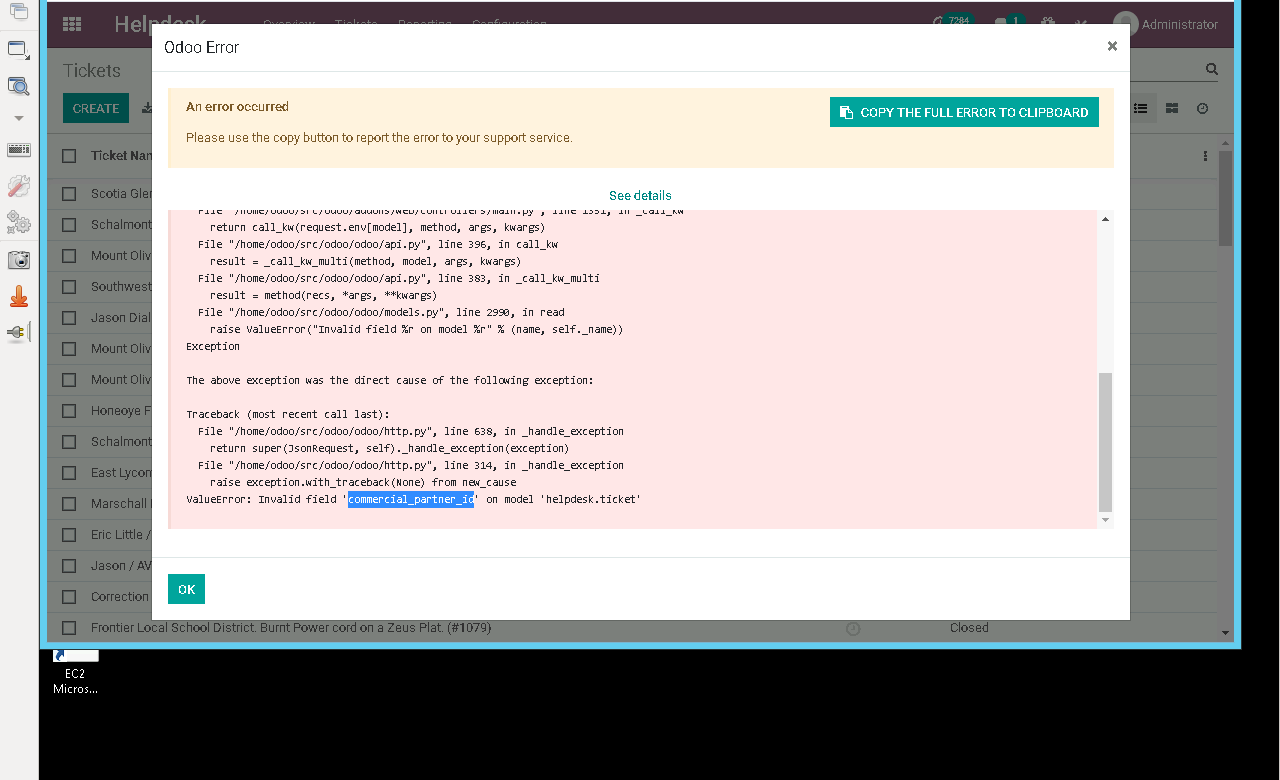Image resolution: width=1280 pixels, height=780 pixels.
Task: Click ticket list scrollbar down arrow
Action: point(1225,633)
